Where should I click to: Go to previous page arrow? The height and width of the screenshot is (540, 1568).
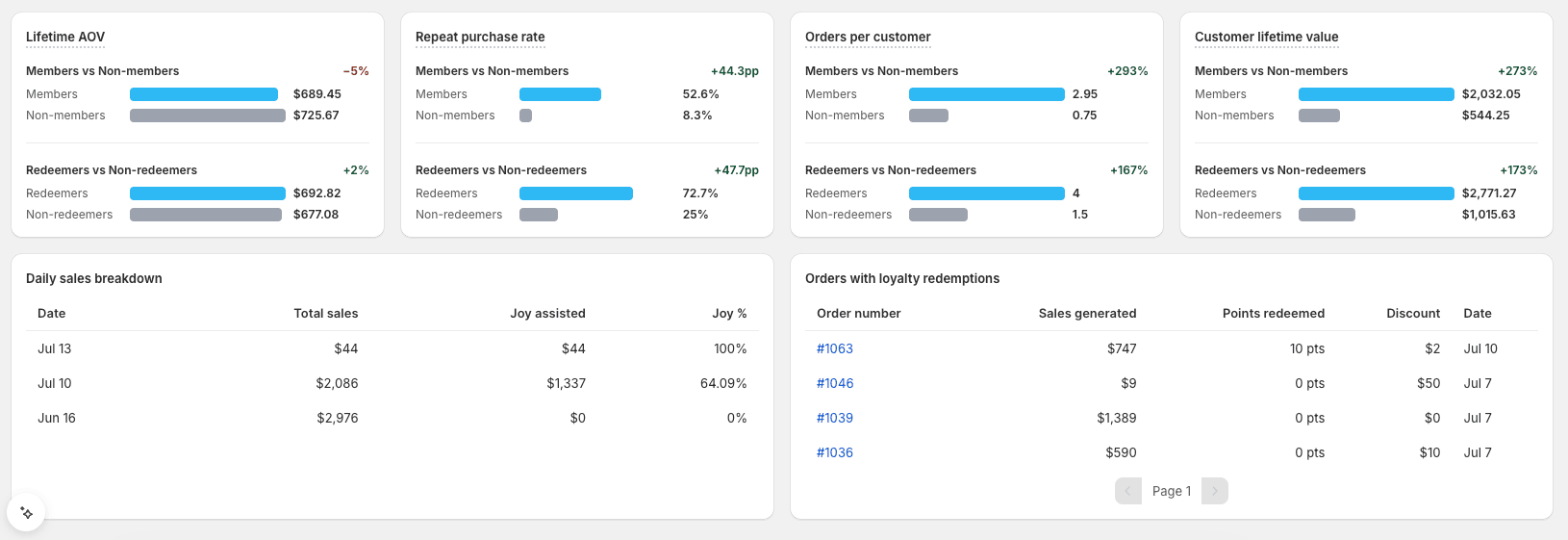(1128, 491)
